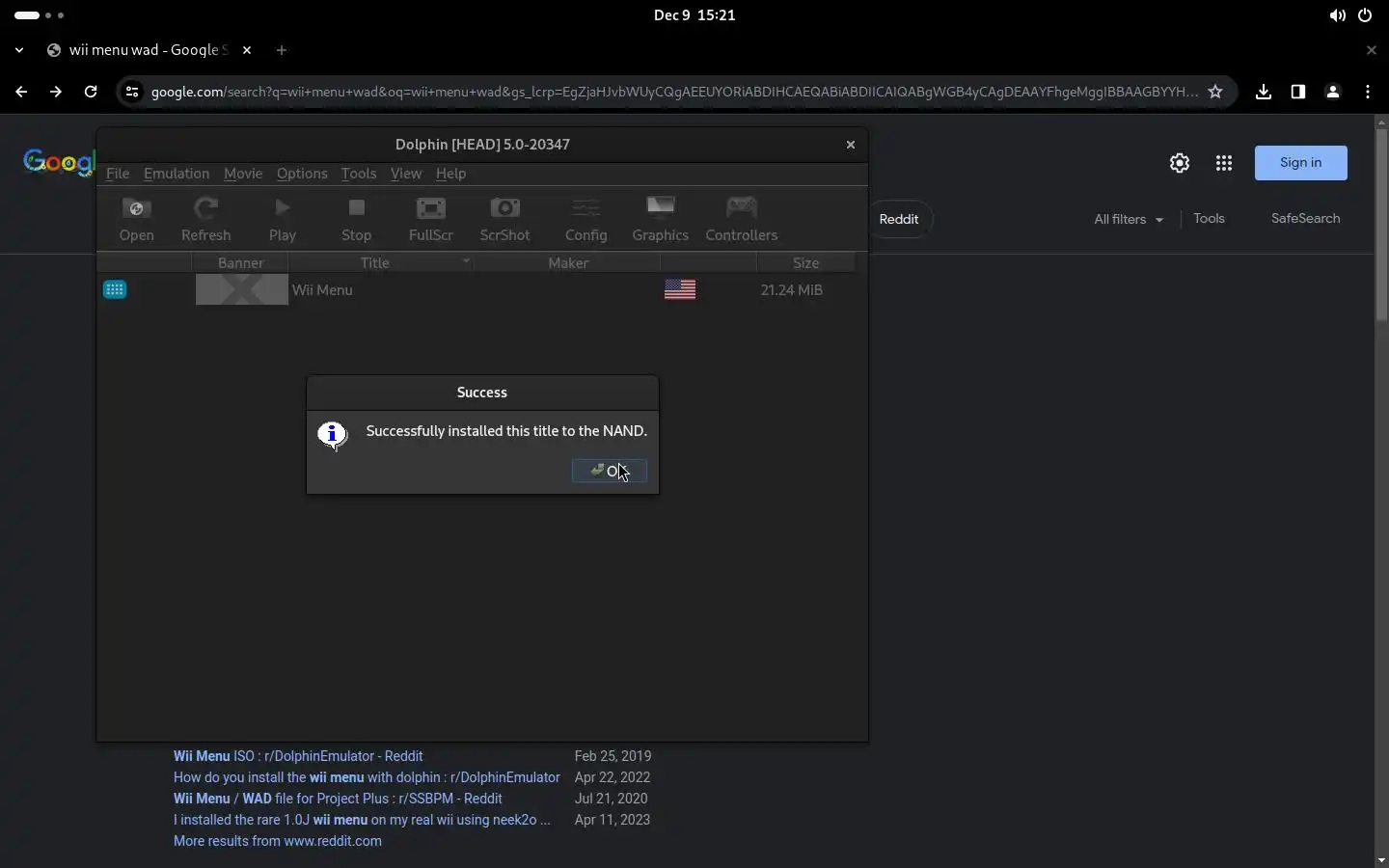Open the system volume indicator
The height and width of the screenshot is (868, 1389).
[x=1338, y=15]
